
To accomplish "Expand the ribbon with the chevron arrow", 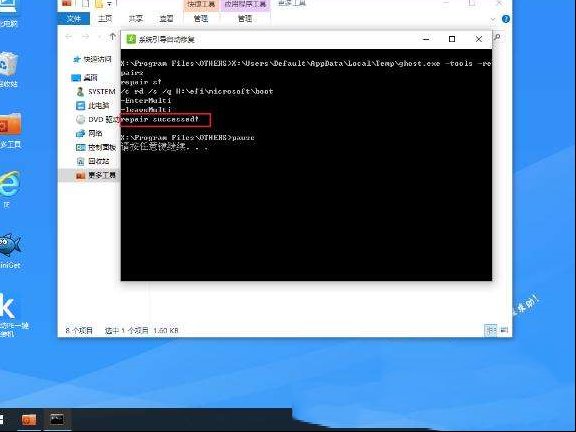I will pyautogui.click(x=493, y=19).
